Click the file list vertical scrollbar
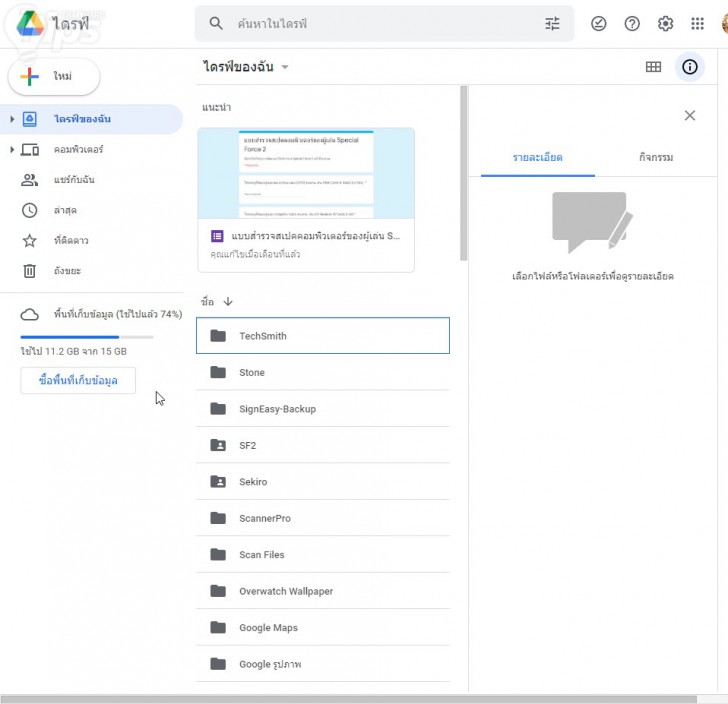Image resolution: width=728 pixels, height=704 pixels. coord(463,173)
